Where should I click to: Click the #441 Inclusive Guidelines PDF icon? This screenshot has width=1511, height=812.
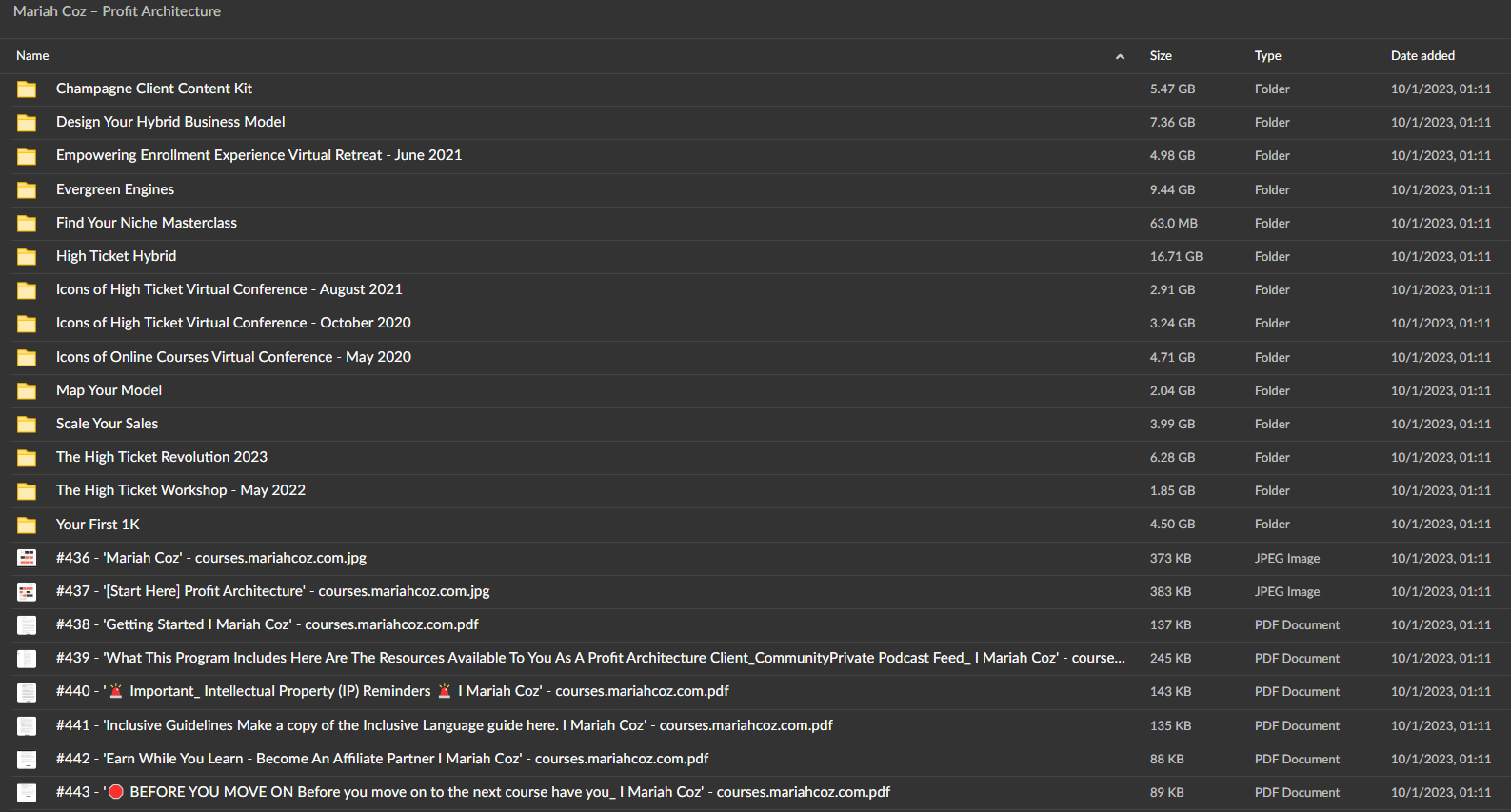tap(27, 726)
